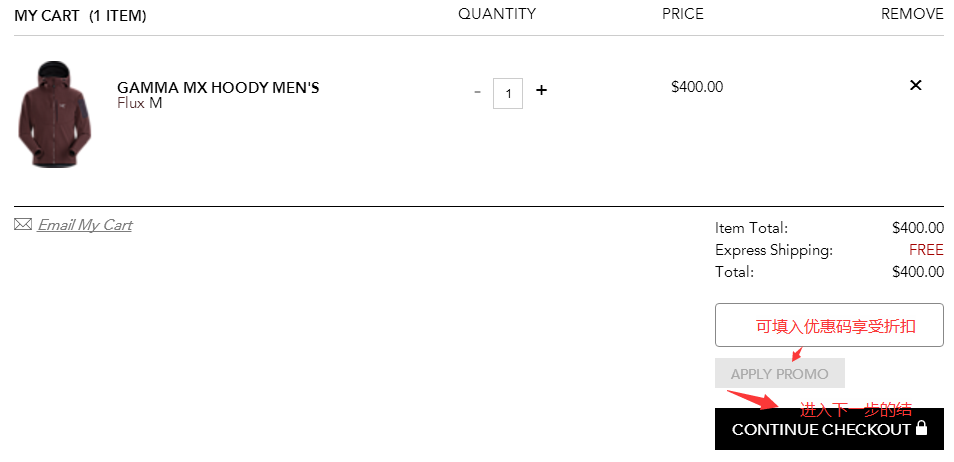This screenshot has height=462, width=954.
Task: Decrease item quantity with minus button
Action: (477, 92)
